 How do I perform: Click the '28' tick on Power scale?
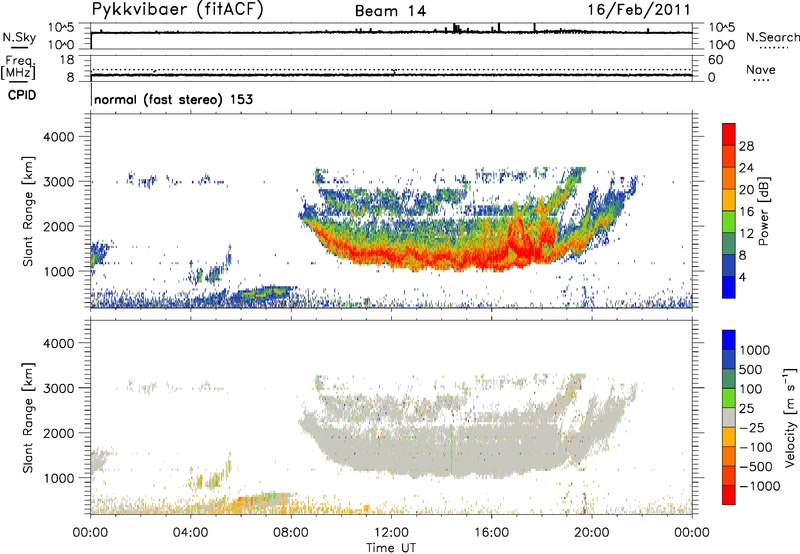pos(746,146)
